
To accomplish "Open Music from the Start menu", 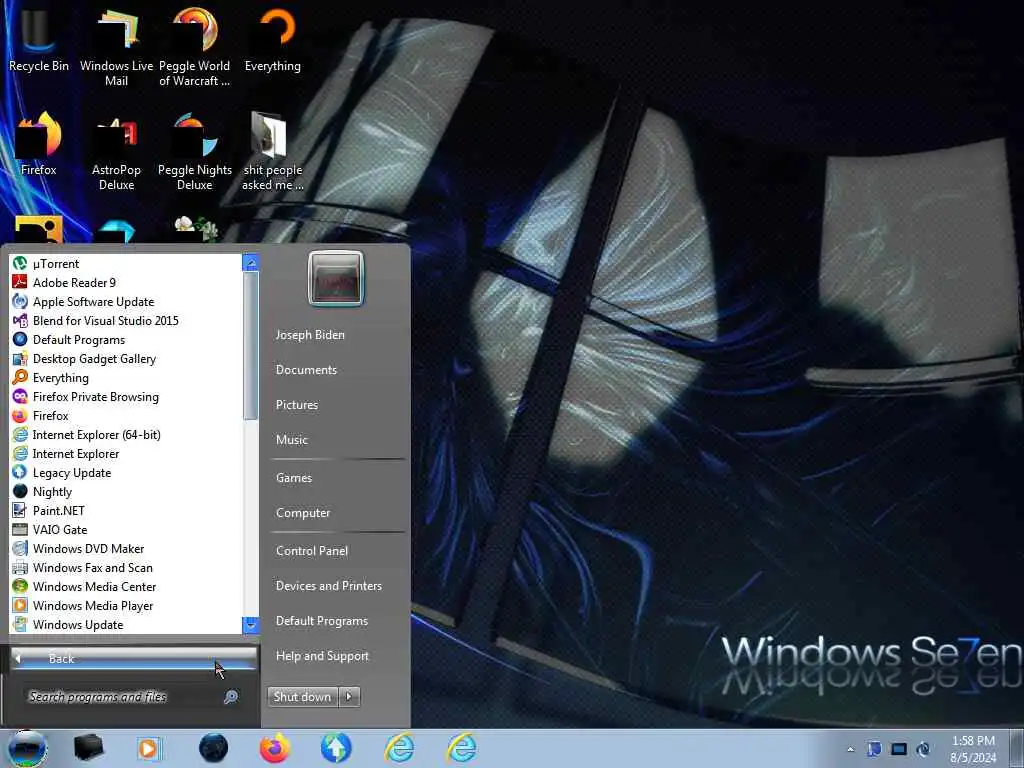I will point(291,440).
